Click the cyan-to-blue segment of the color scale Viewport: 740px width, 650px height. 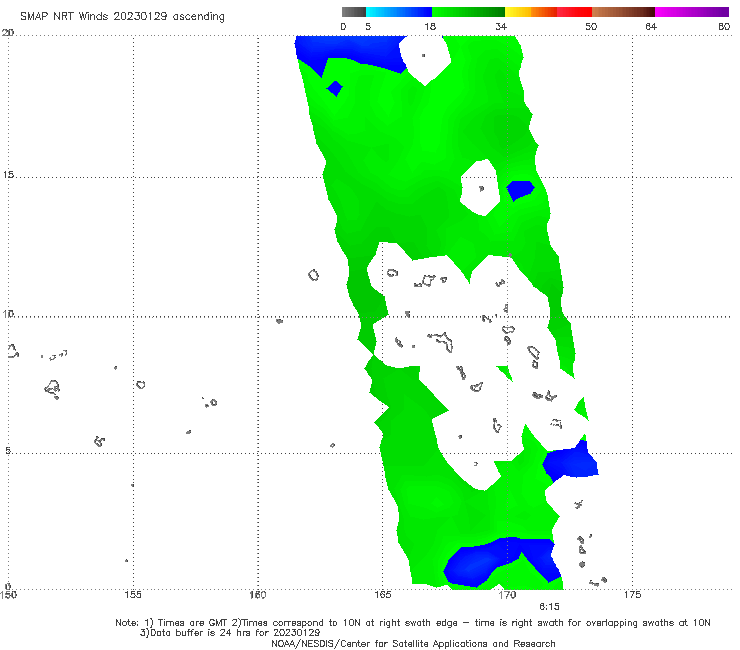[399, 12]
